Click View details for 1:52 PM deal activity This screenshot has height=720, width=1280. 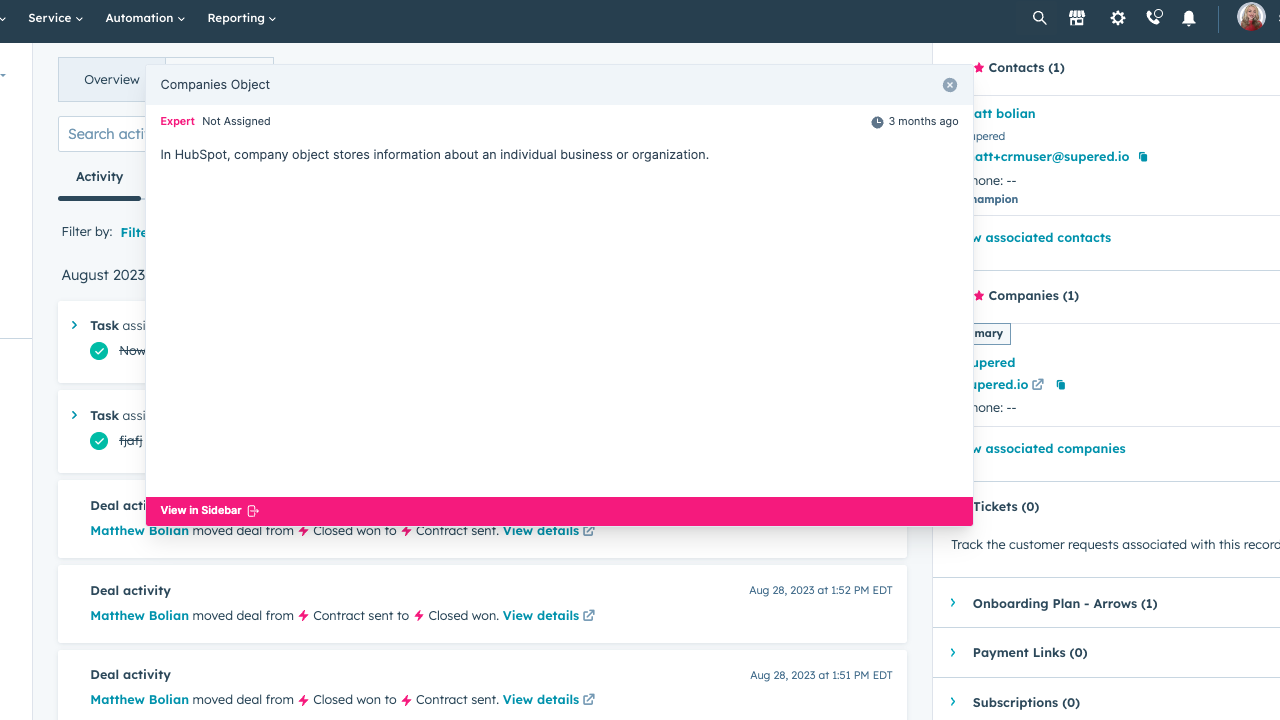[x=541, y=616]
